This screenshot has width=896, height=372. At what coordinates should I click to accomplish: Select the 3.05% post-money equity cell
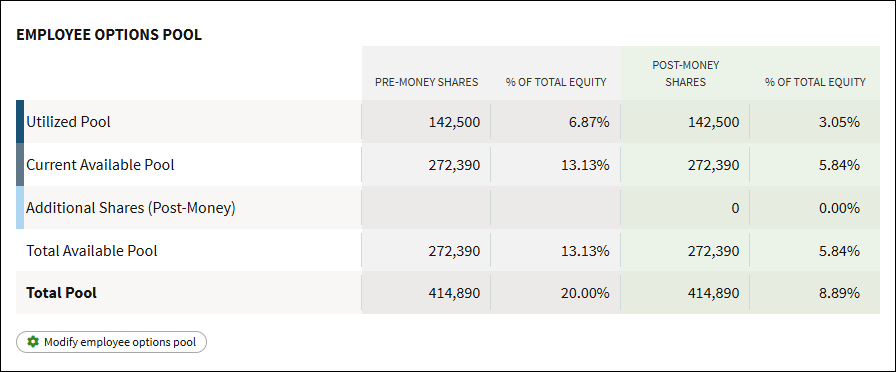[x=815, y=122]
